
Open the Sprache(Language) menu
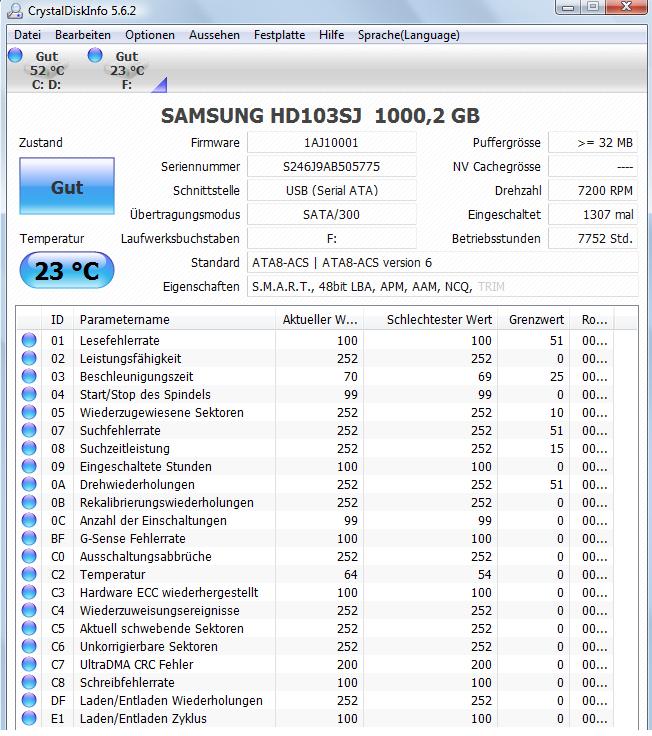(x=408, y=35)
